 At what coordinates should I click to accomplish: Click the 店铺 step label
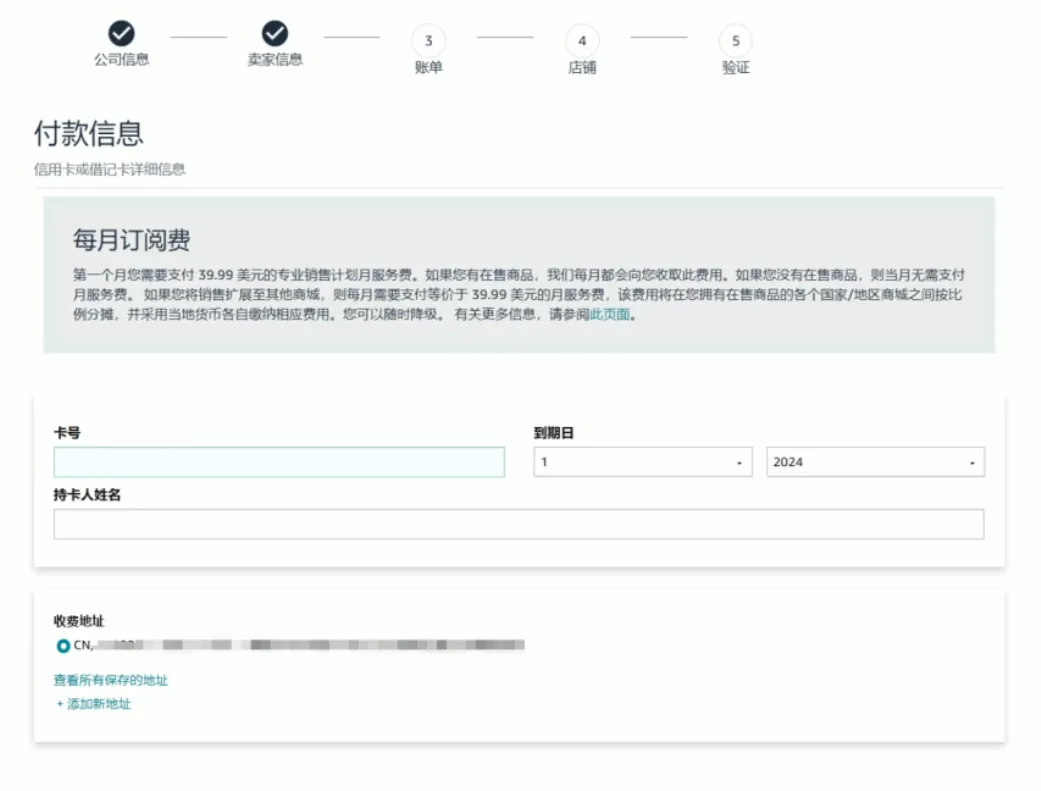pyautogui.click(x=582, y=68)
